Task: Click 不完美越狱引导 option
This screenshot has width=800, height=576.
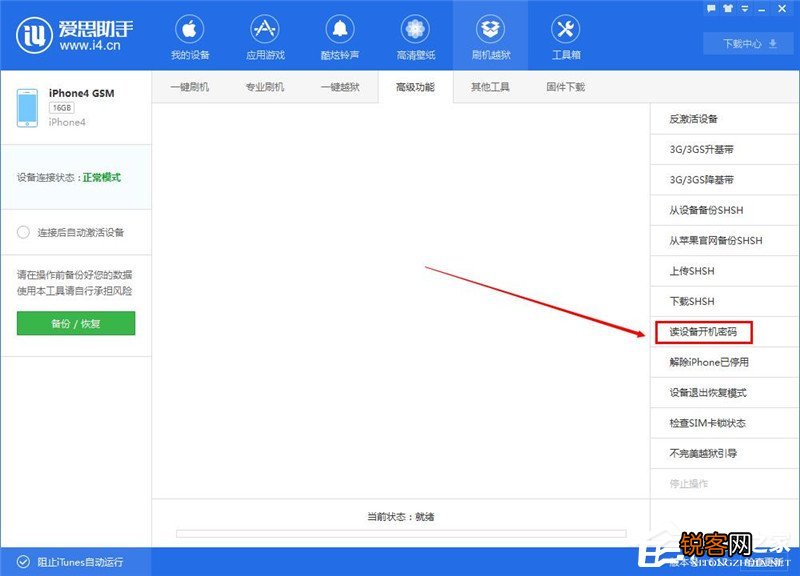Action: 724,453
